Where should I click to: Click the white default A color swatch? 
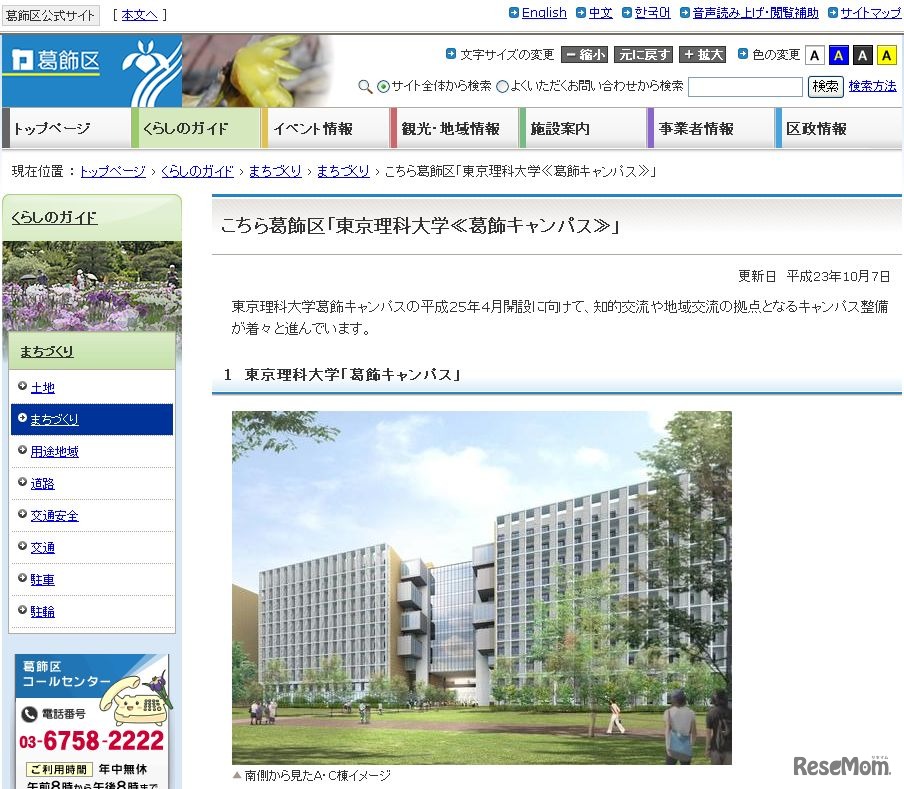[814, 55]
